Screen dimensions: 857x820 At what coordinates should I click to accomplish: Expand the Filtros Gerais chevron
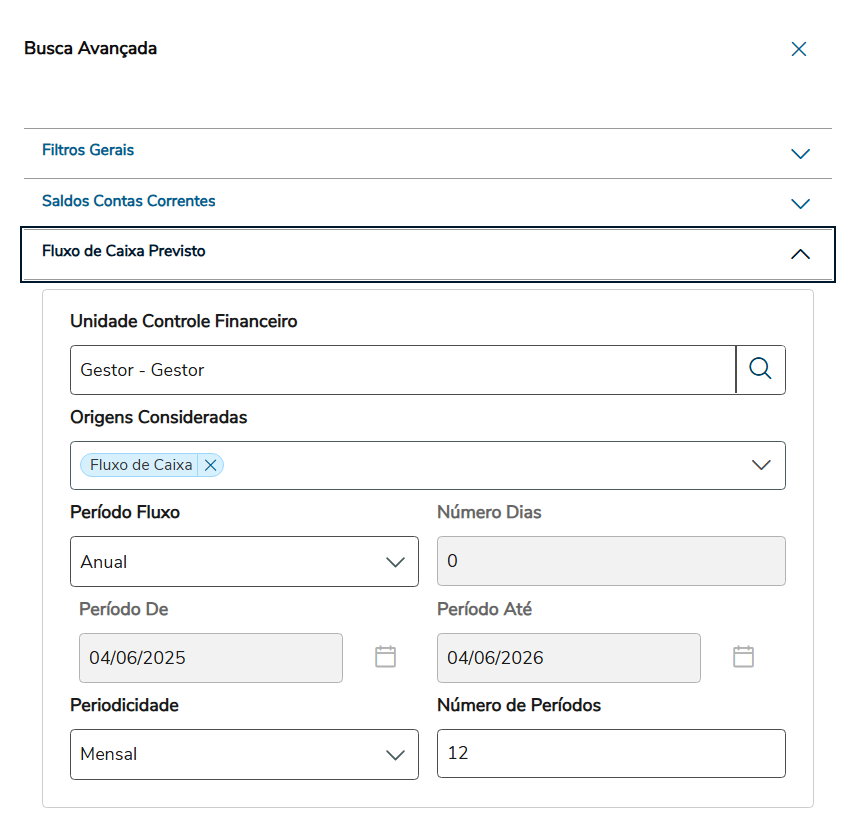800,154
